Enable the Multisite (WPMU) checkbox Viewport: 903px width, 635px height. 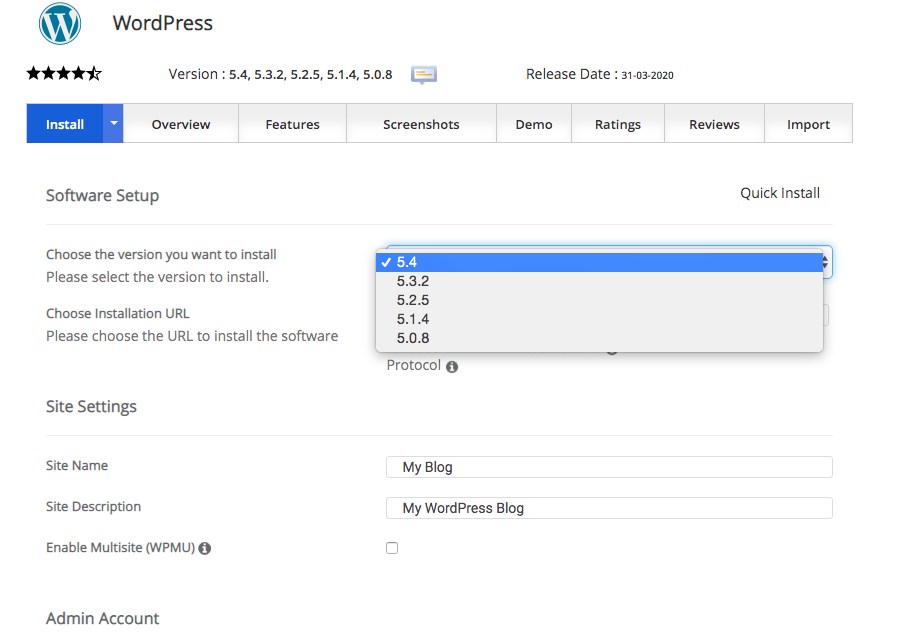point(392,548)
